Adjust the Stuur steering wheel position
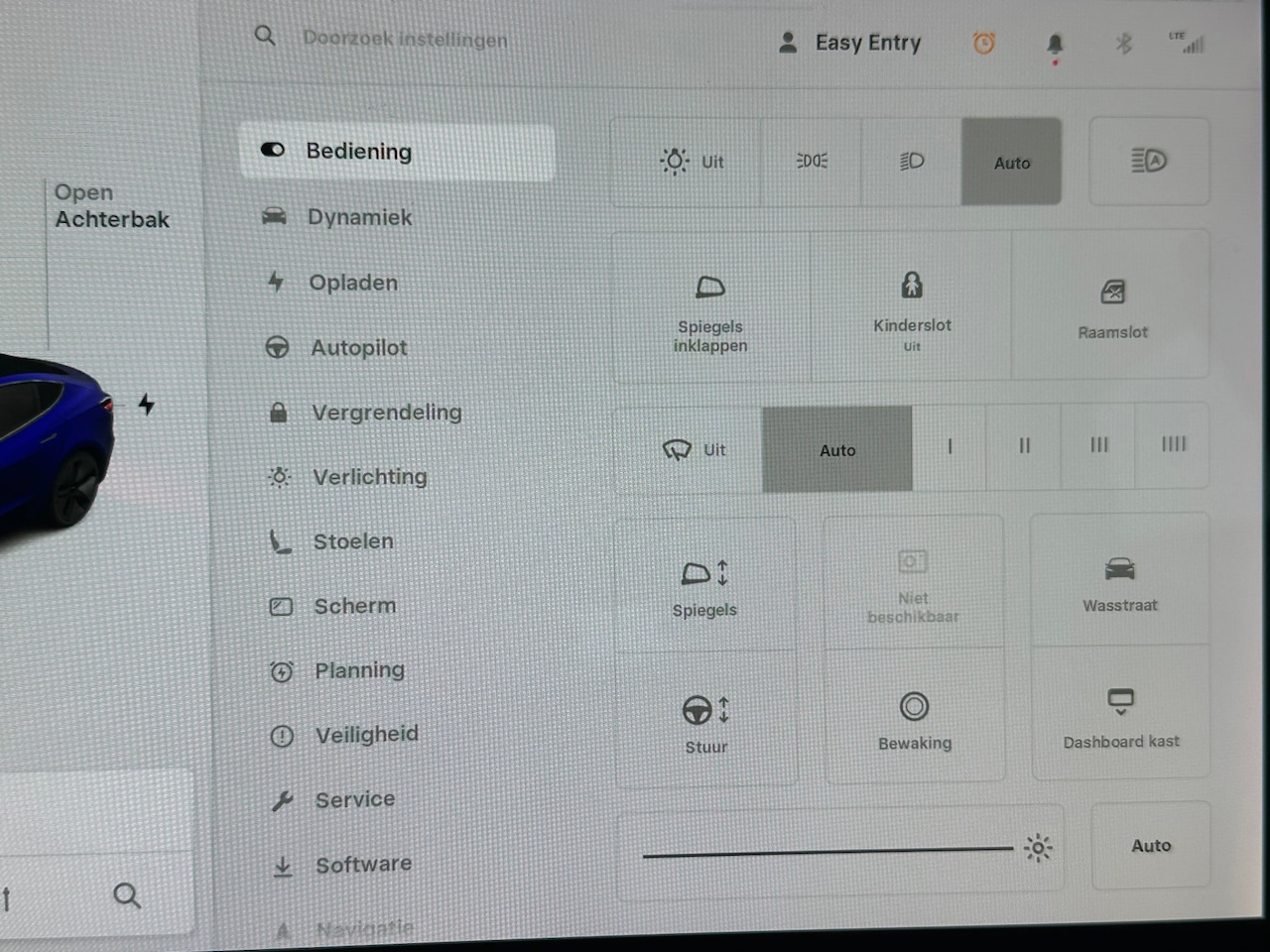This screenshot has width=1270, height=952. [705, 711]
